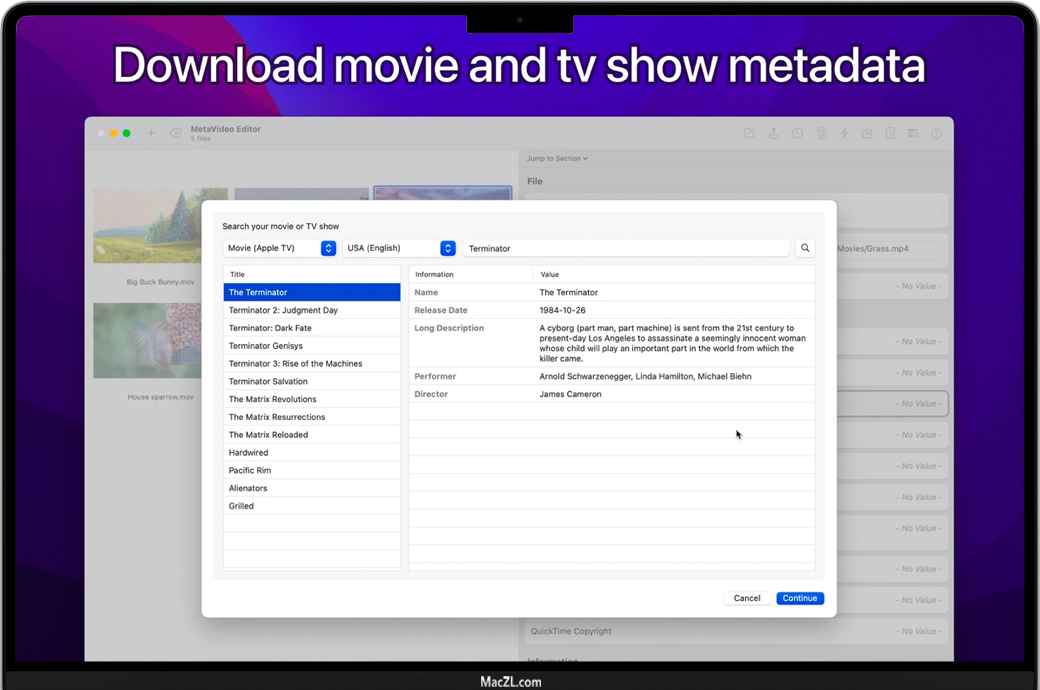This screenshot has height=690, width=1040.
Task: Click the question mark help icon
Action: coord(937,133)
